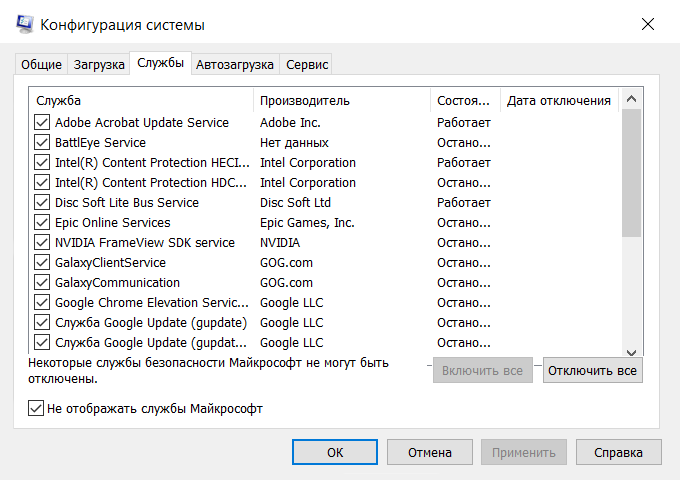Toggle Не отображать службы Майкрософт checkbox

coord(36,408)
